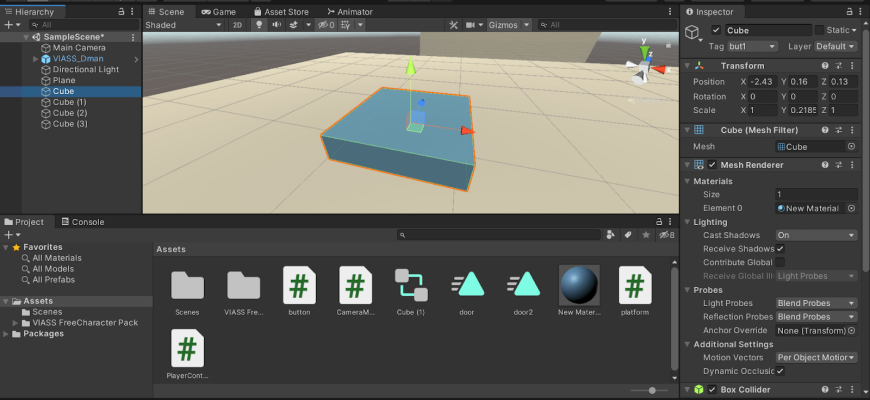The height and width of the screenshot is (400, 870).
Task: Select the New Material sphere thumbnail
Action: click(x=579, y=285)
